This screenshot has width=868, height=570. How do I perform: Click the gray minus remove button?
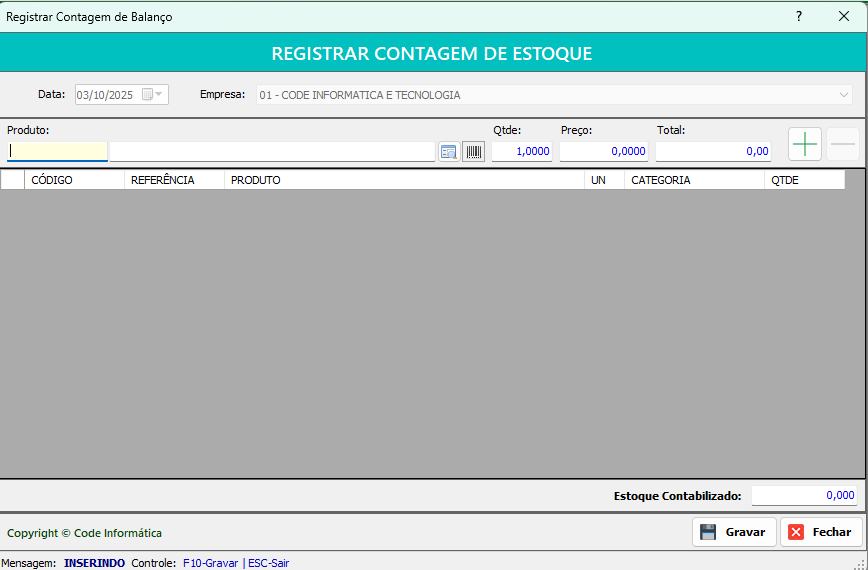click(843, 144)
